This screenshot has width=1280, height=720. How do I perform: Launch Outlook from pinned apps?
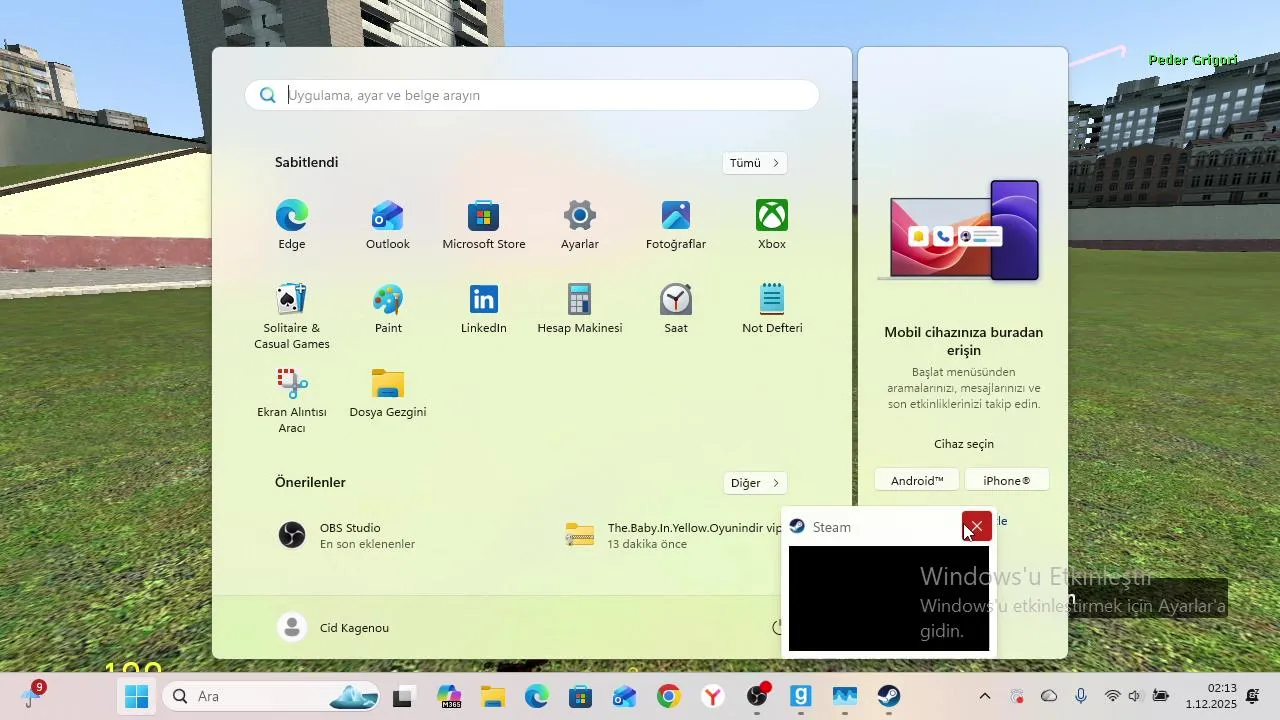coord(388,225)
